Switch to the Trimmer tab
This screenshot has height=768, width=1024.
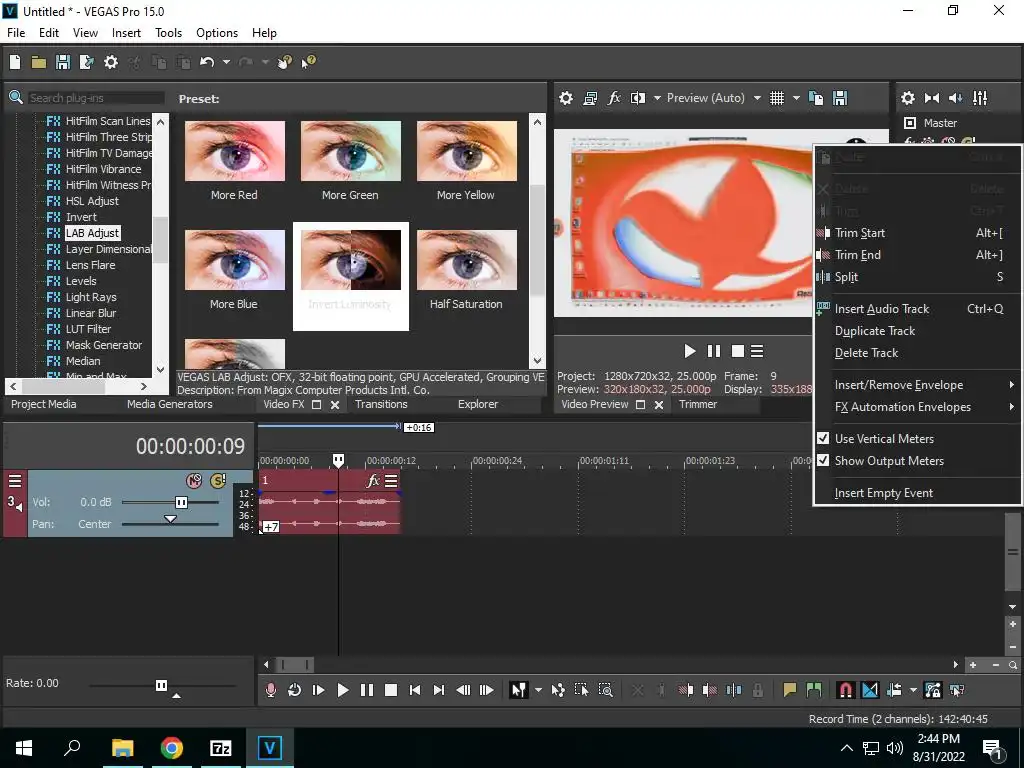pyautogui.click(x=698, y=404)
